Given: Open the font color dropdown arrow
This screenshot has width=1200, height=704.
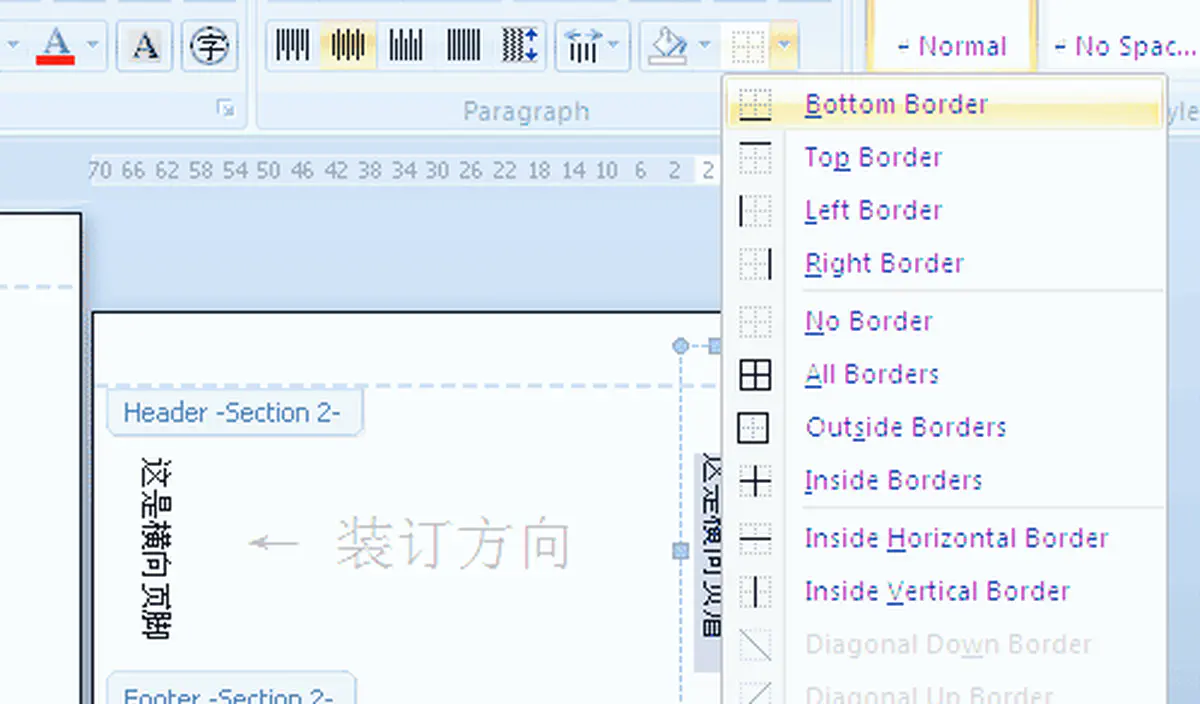Looking at the screenshot, I should pos(93,46).
